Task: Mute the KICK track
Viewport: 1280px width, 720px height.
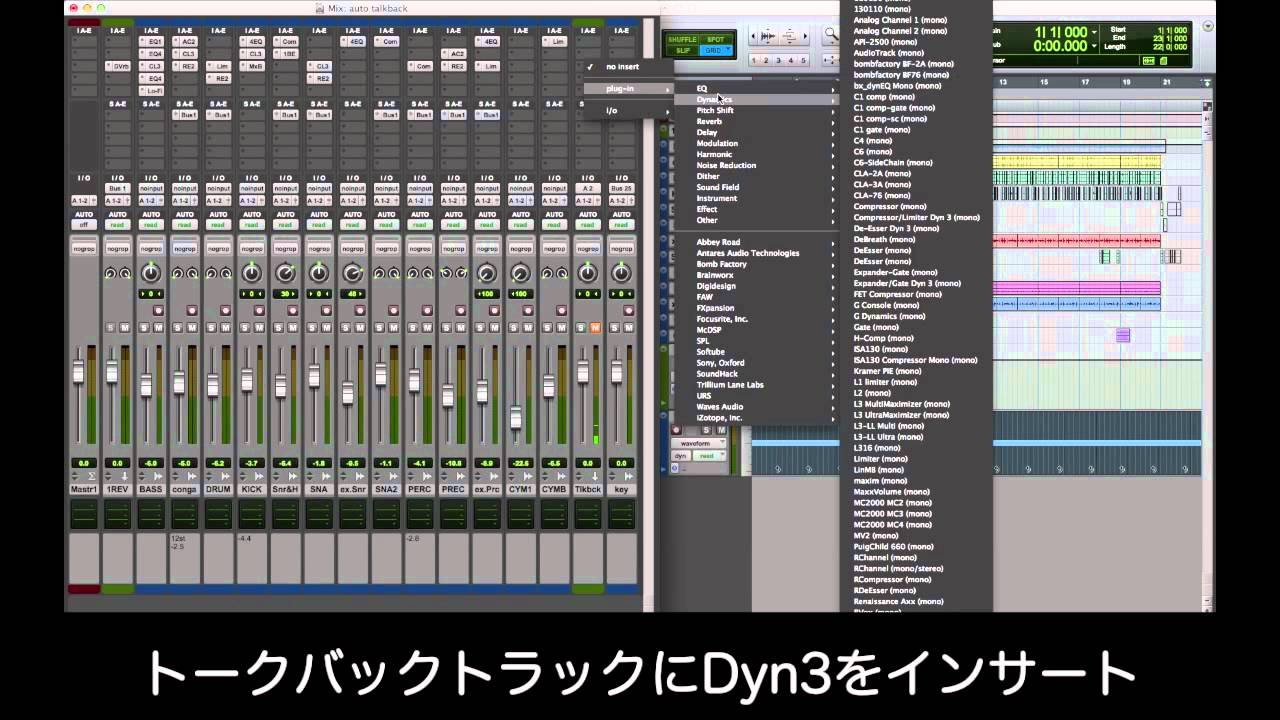Action: (259, 327)
